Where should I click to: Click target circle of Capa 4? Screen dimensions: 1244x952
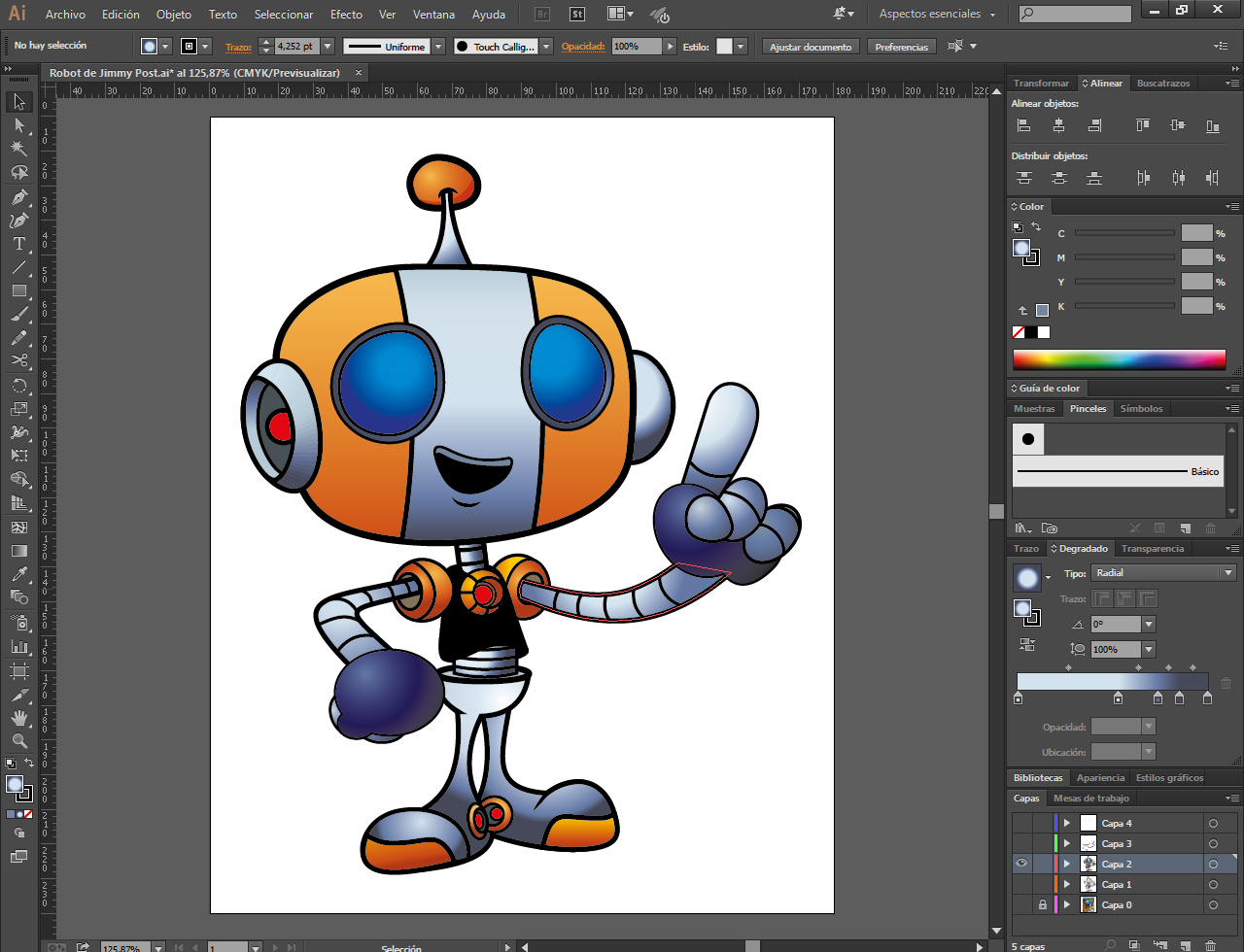click(x=1213, y=823)
